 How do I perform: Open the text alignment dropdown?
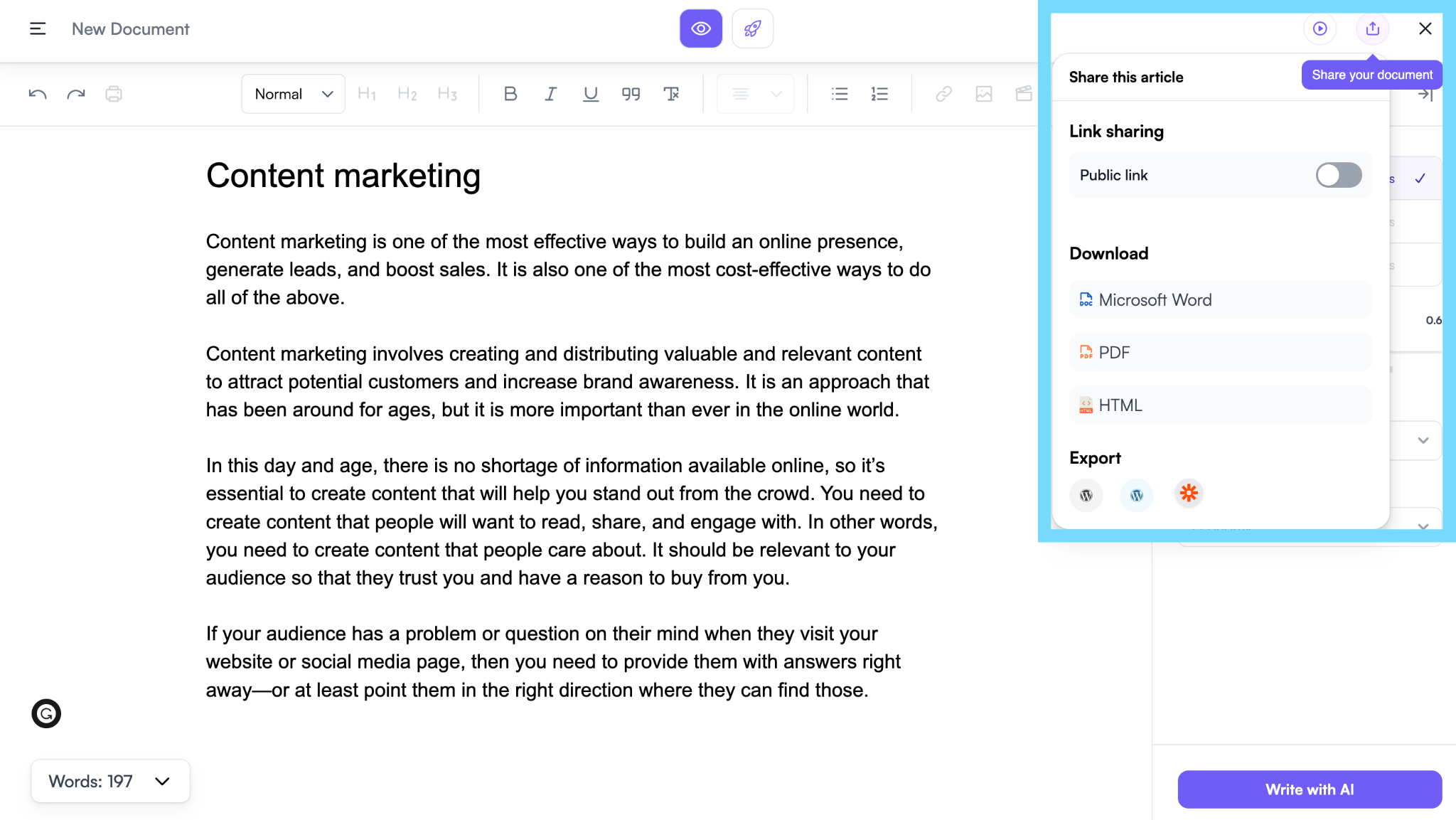(x=755, y=94)
